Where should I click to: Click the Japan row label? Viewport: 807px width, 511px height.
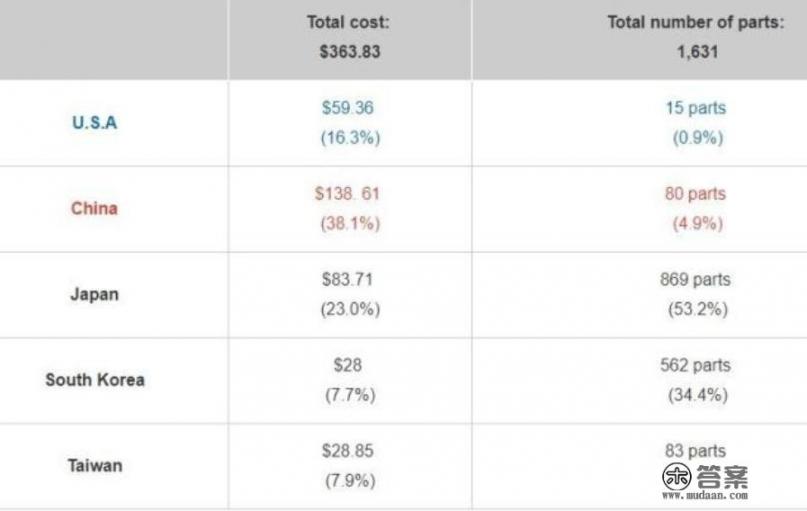click(x=94, y=294)
